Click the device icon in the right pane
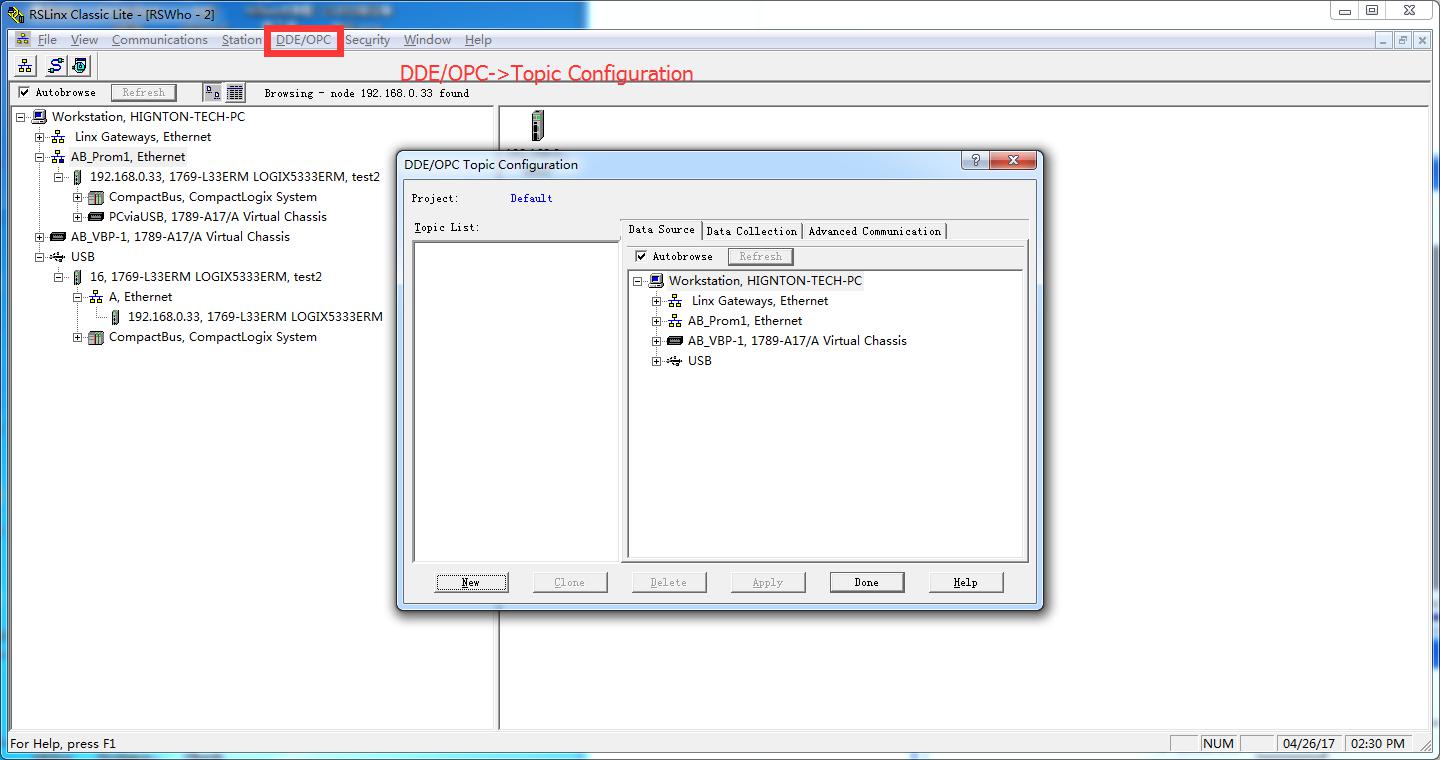The height and width of the screenshot is (760, 1440). point(538,125)
